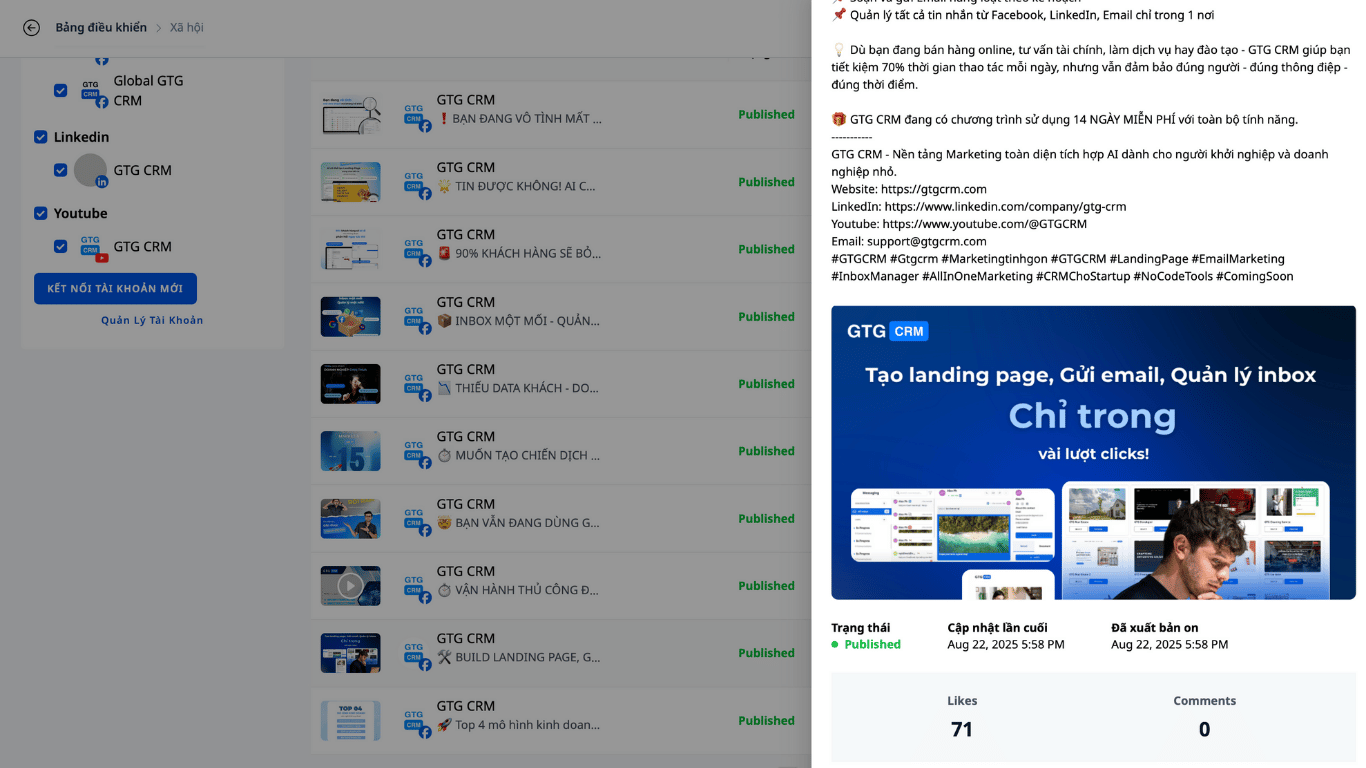The height and width of the screenshot is (768, 1366).
Task: Toggle the Youtube group checkbox
Action: point(41,213)
